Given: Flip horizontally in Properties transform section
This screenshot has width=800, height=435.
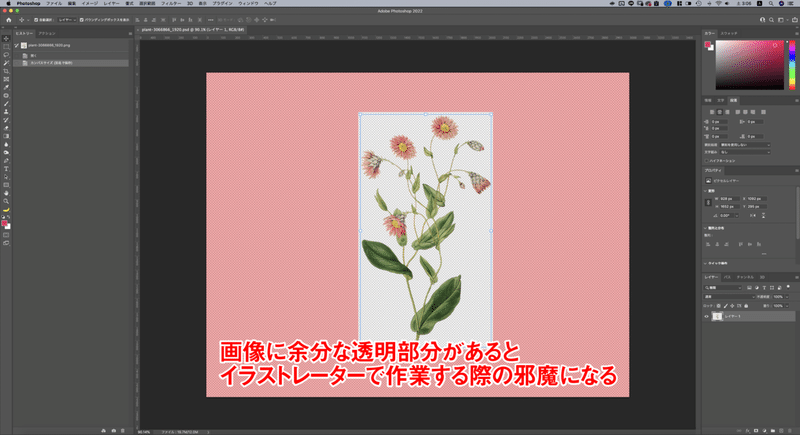Looking at the screenshot, I should point(753,216).
